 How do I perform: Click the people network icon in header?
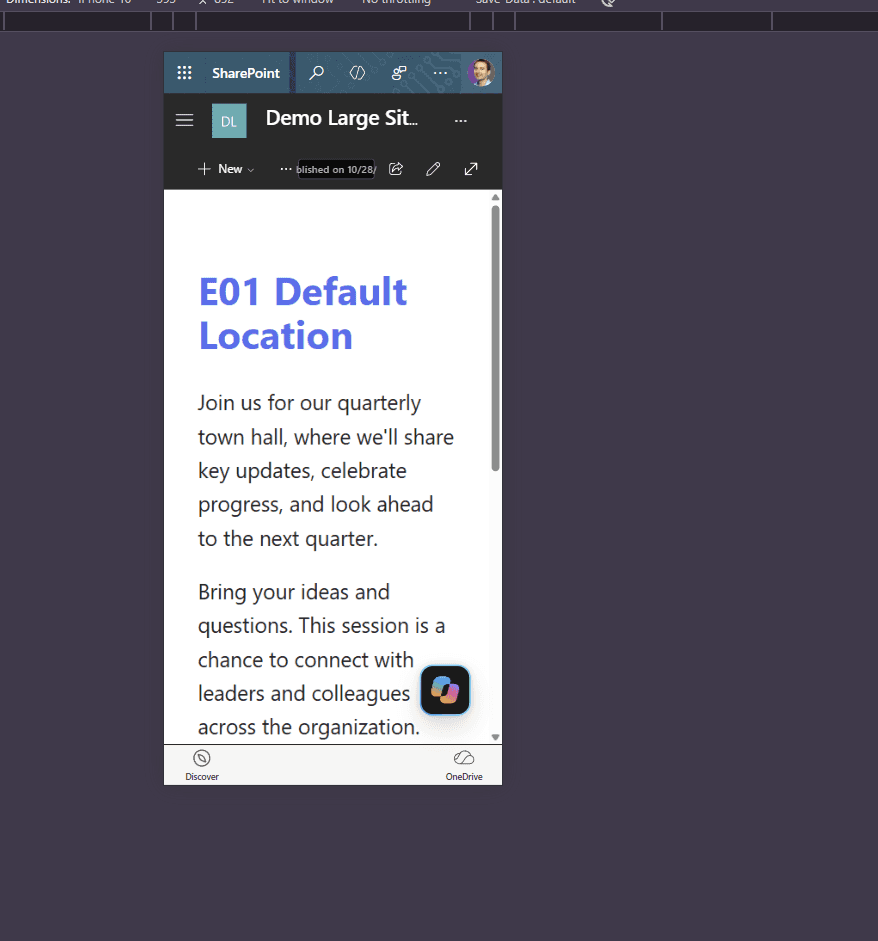[x=398, y=73]
